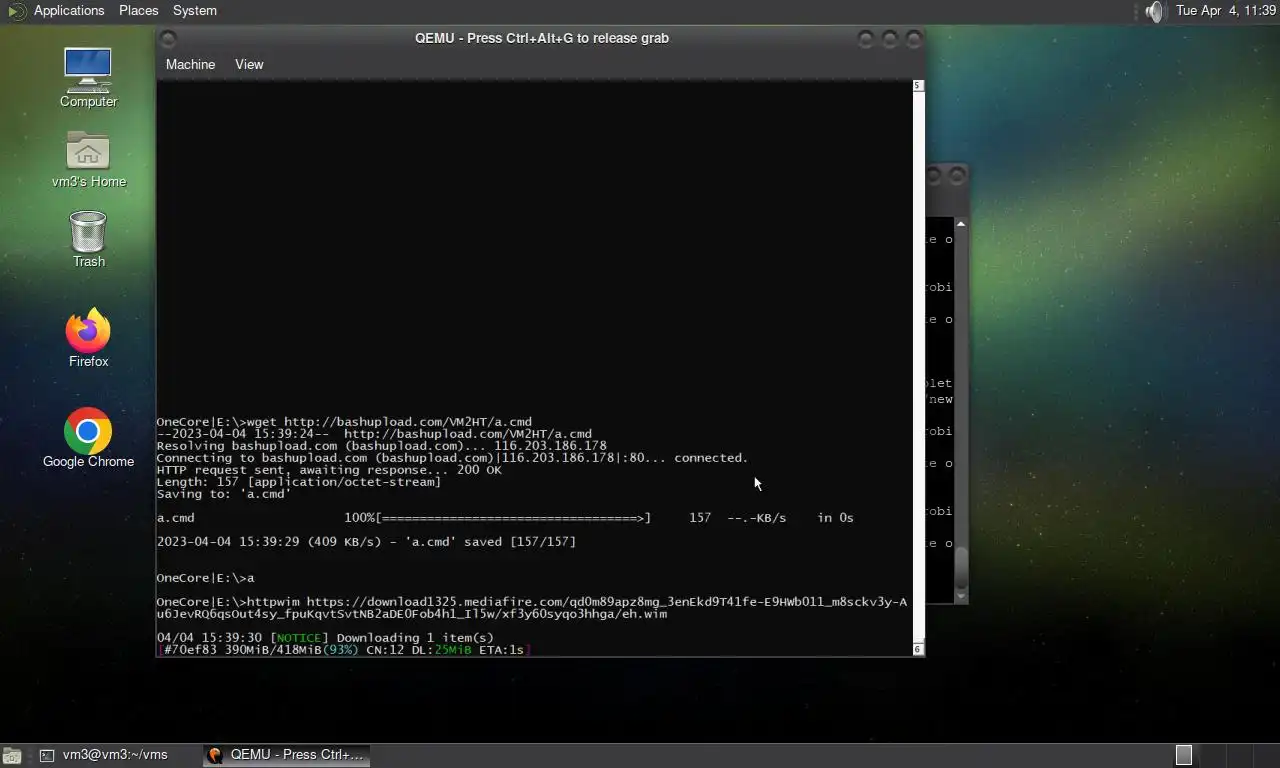
Task: Click the clock showing Tue Apr 4, 11:39
Action: pos(1226,10)
